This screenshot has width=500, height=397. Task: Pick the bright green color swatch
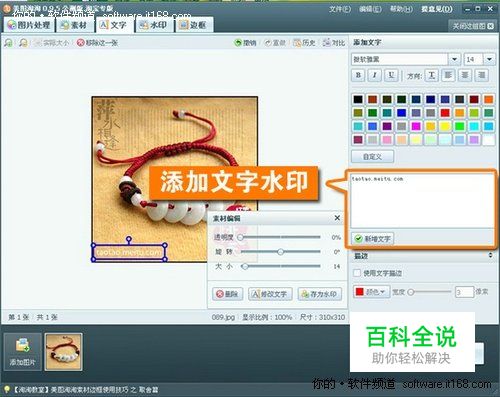460,126
